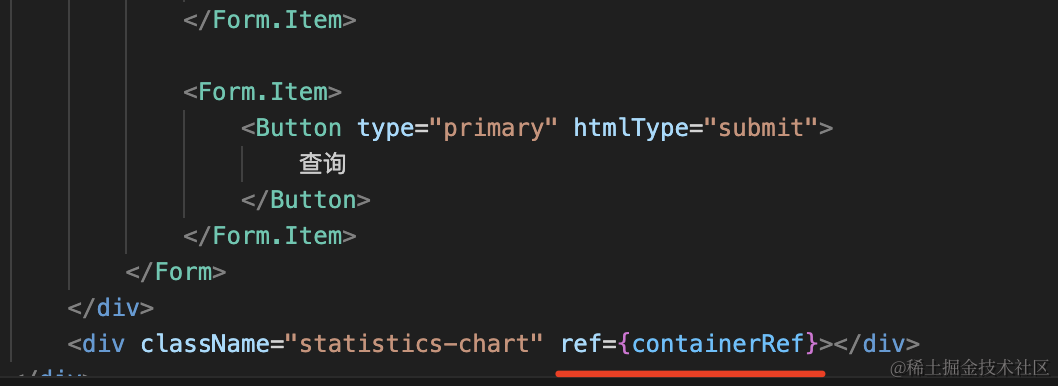Click the containerRef identifier
Viewport: 1058px width, 386px height.
point(718,344)
